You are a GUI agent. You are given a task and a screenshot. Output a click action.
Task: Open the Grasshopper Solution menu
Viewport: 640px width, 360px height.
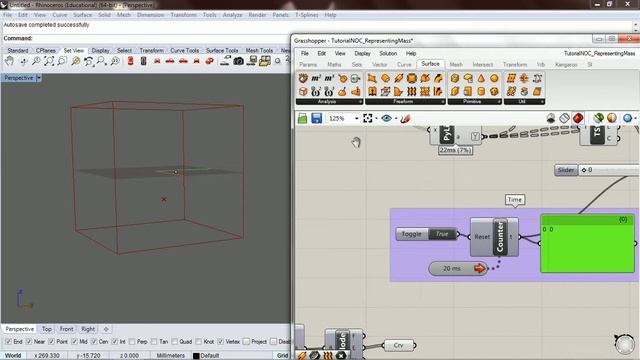[x=388, y=53]
